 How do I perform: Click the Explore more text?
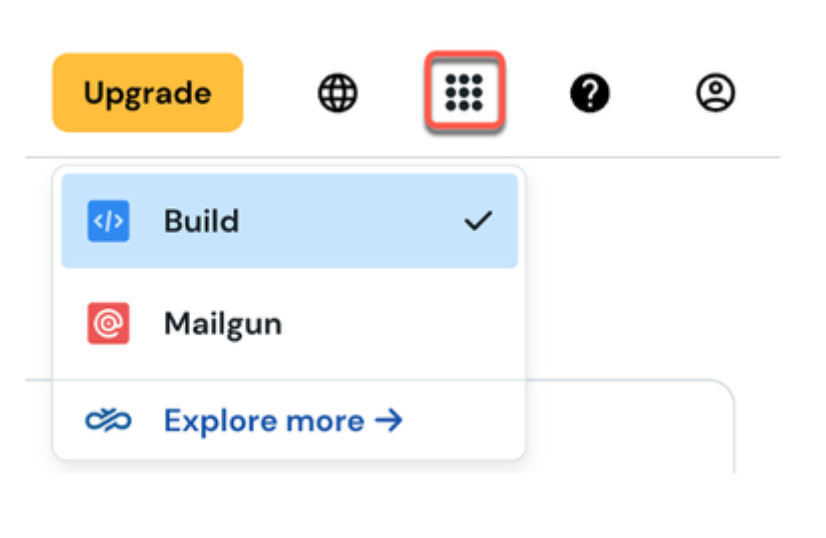click(264, 420)
